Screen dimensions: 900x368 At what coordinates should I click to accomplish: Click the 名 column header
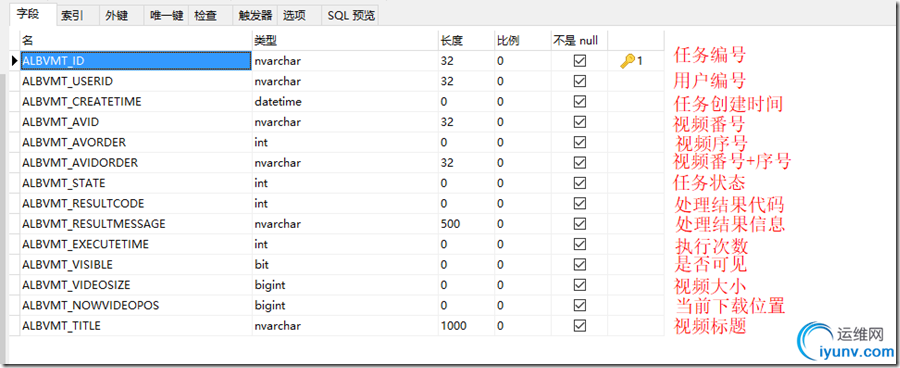(135, 41)
